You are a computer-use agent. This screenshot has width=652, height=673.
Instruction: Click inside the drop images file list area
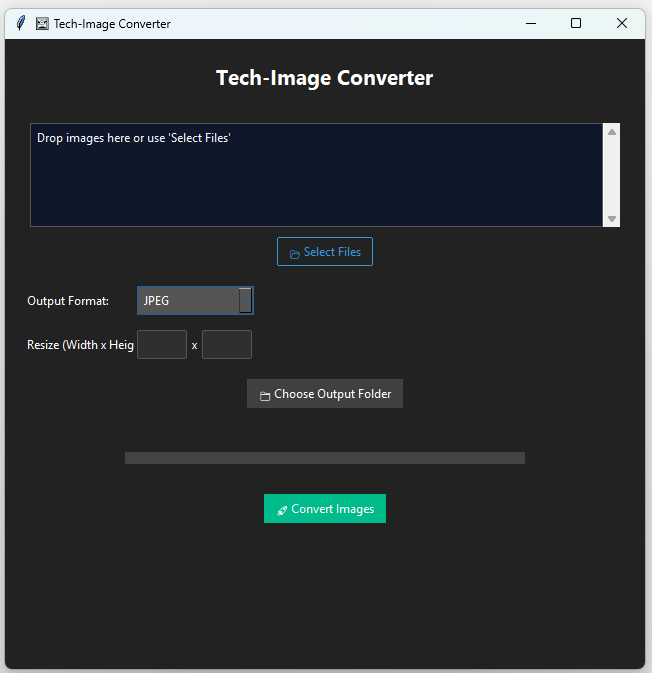316,180
